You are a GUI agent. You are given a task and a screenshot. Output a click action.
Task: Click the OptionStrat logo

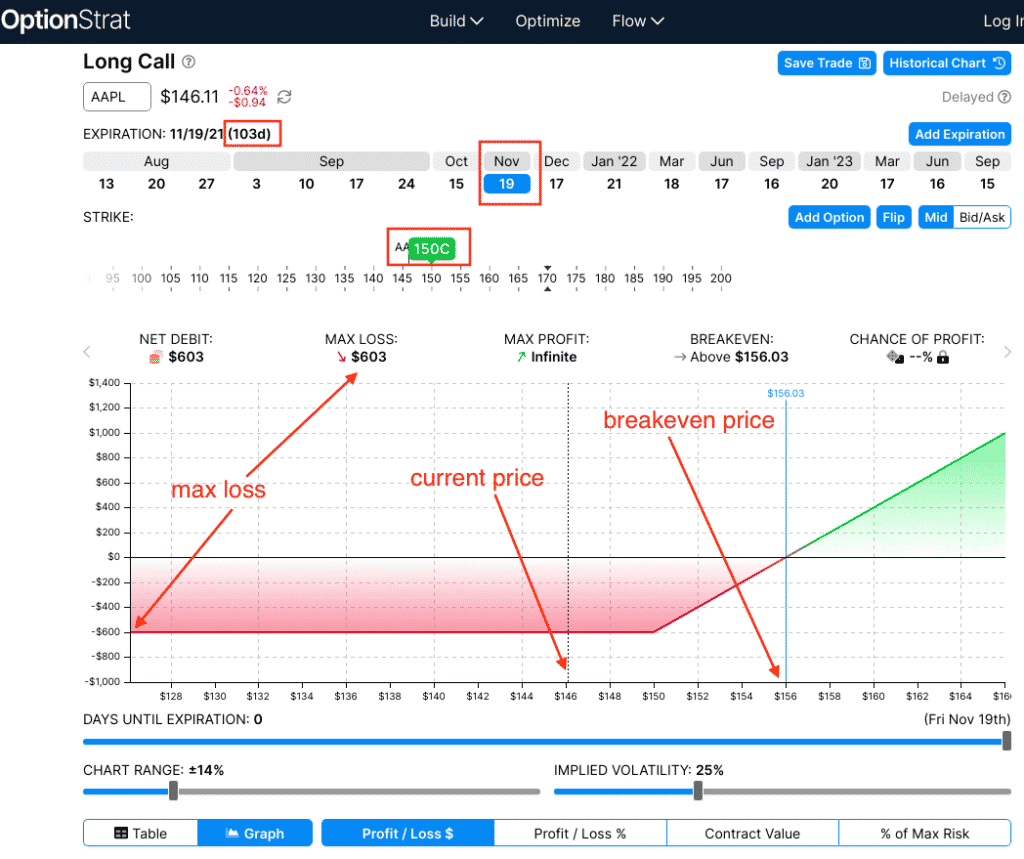click(x=65, y=21)
